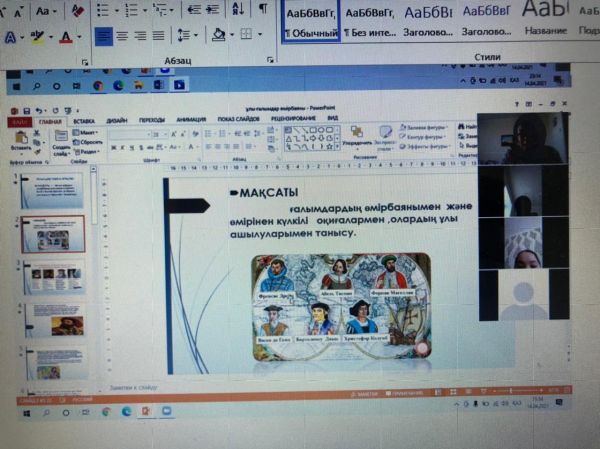Toggle center text alignment in Word
Screen dimensions: 600x449
121,35
